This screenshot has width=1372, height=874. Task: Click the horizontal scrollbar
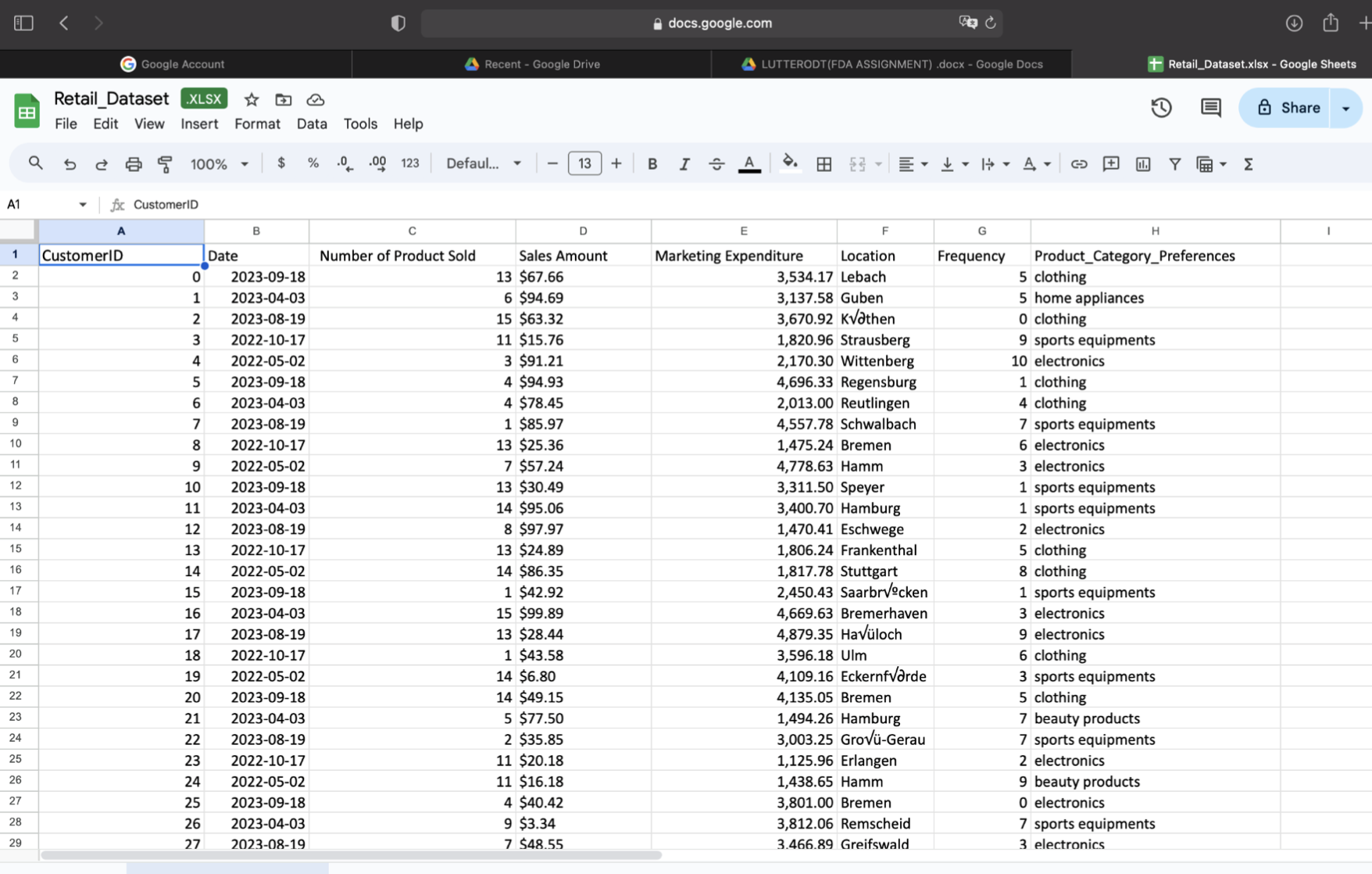(351, 855)
